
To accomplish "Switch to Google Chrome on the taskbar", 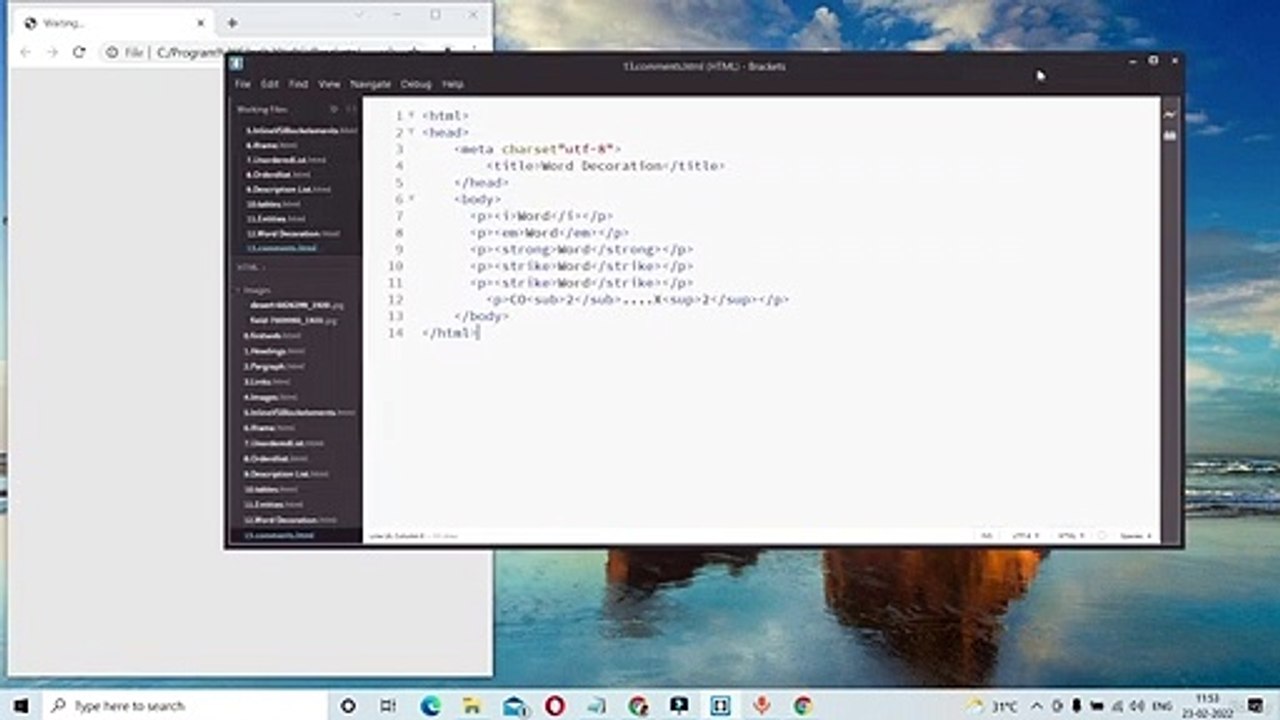I will click(x=802, y=706).
